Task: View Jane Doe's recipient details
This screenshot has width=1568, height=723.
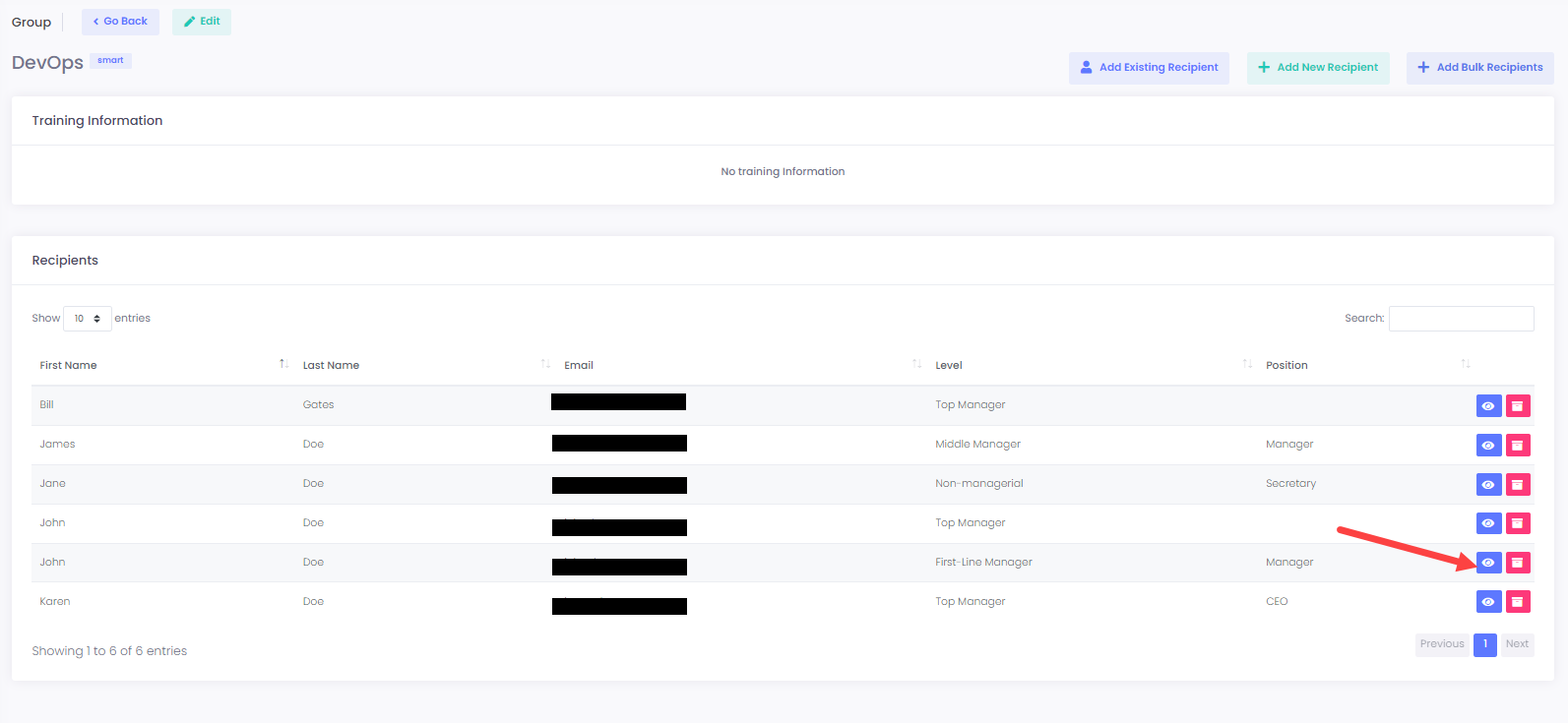Action: coord(1488,484)
